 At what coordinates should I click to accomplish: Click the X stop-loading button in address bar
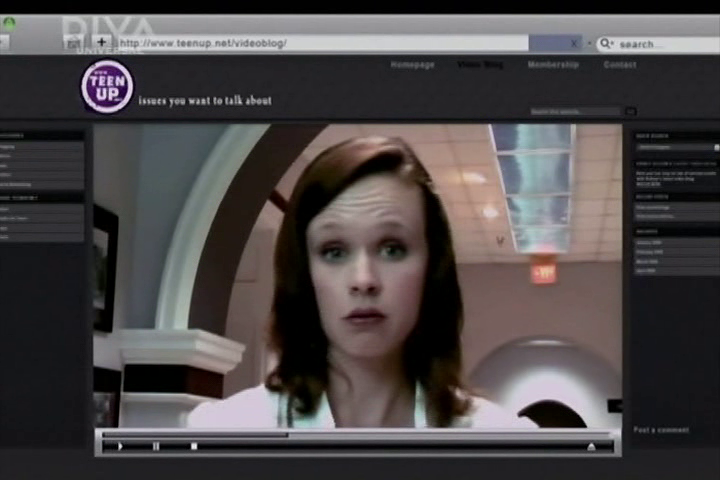click(x=574, y=44)
